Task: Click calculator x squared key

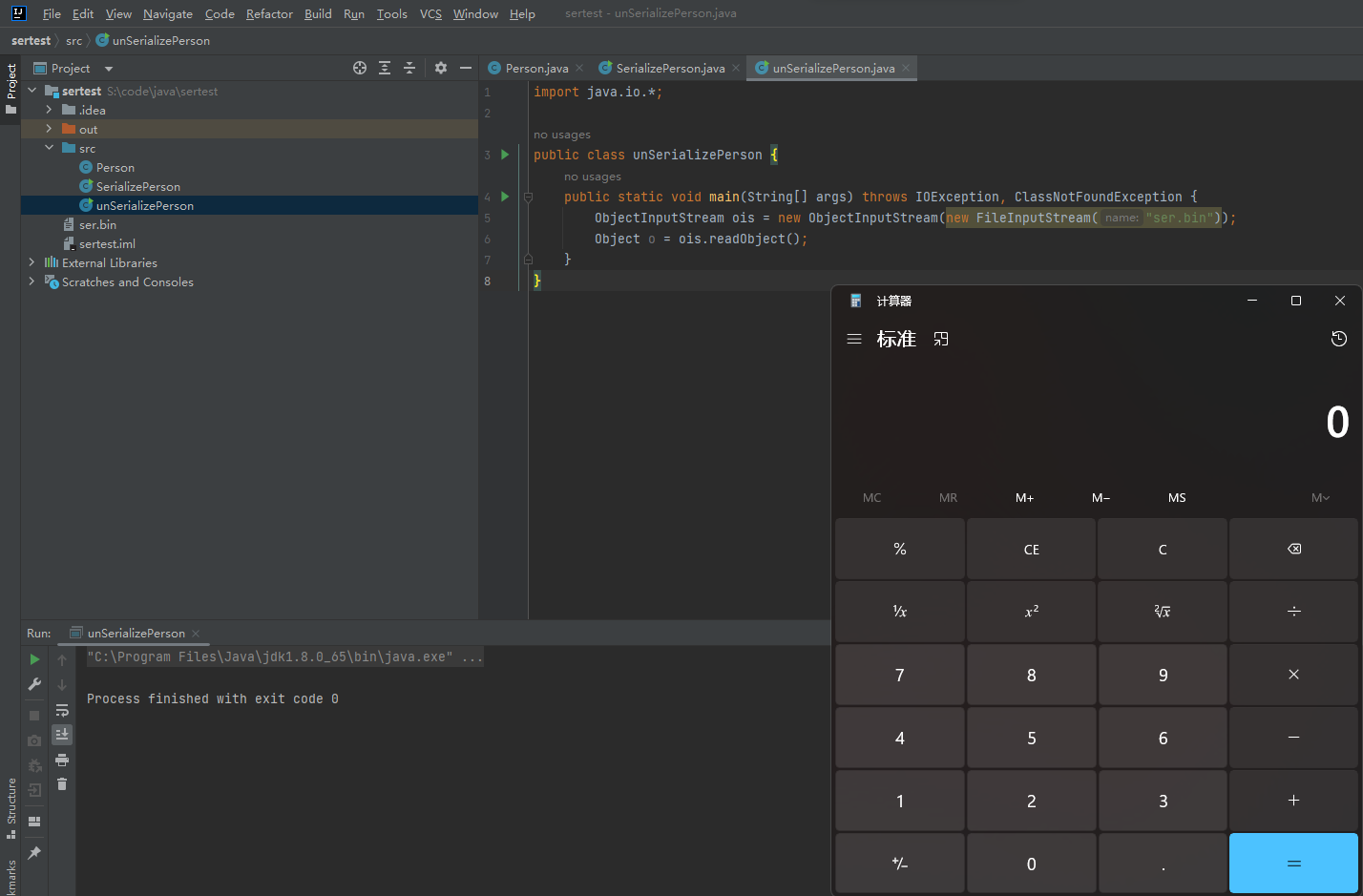Action: coord(1031,612)
